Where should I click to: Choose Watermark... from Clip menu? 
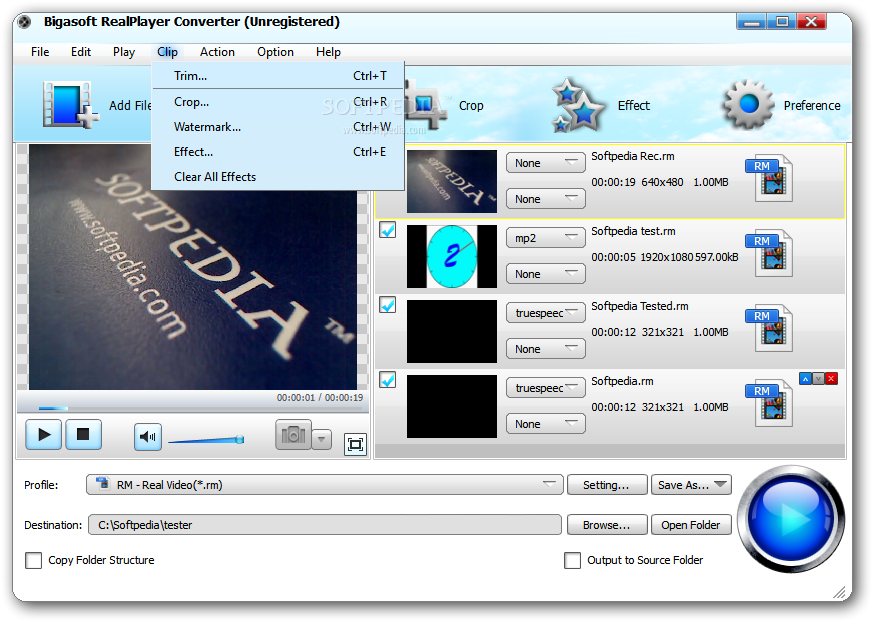point(278,127)
